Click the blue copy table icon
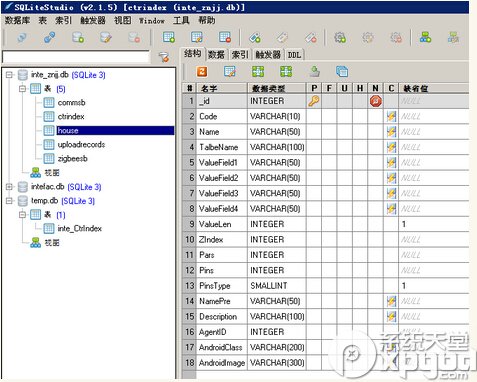The width and height of the screenshot is (477, 382). [x=342, y=71]
